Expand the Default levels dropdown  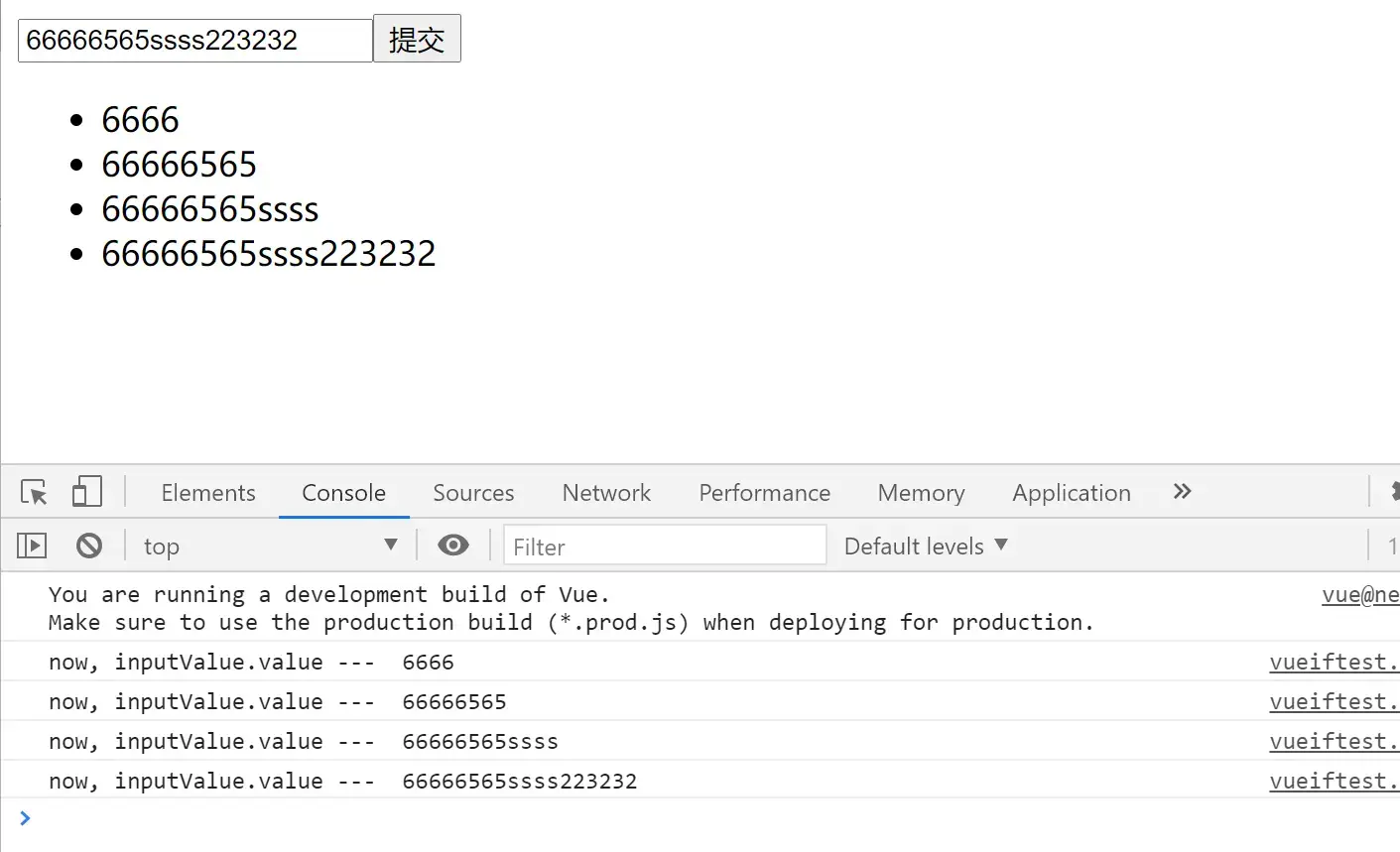(x=926, y=546)
